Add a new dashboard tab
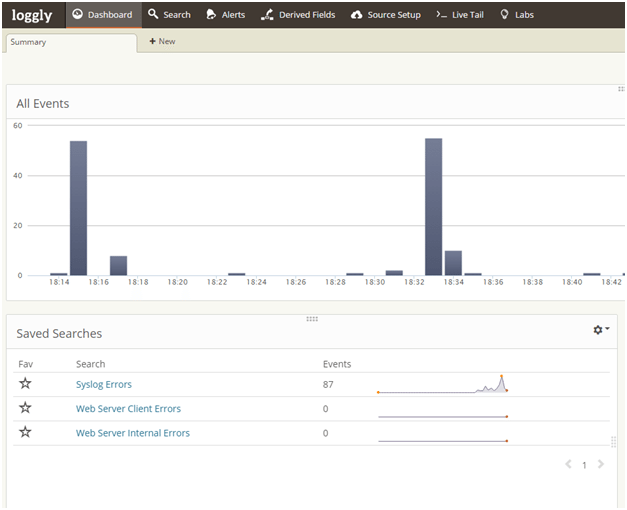Viewport: 627px width, 510px height. [x=162, y=42]
